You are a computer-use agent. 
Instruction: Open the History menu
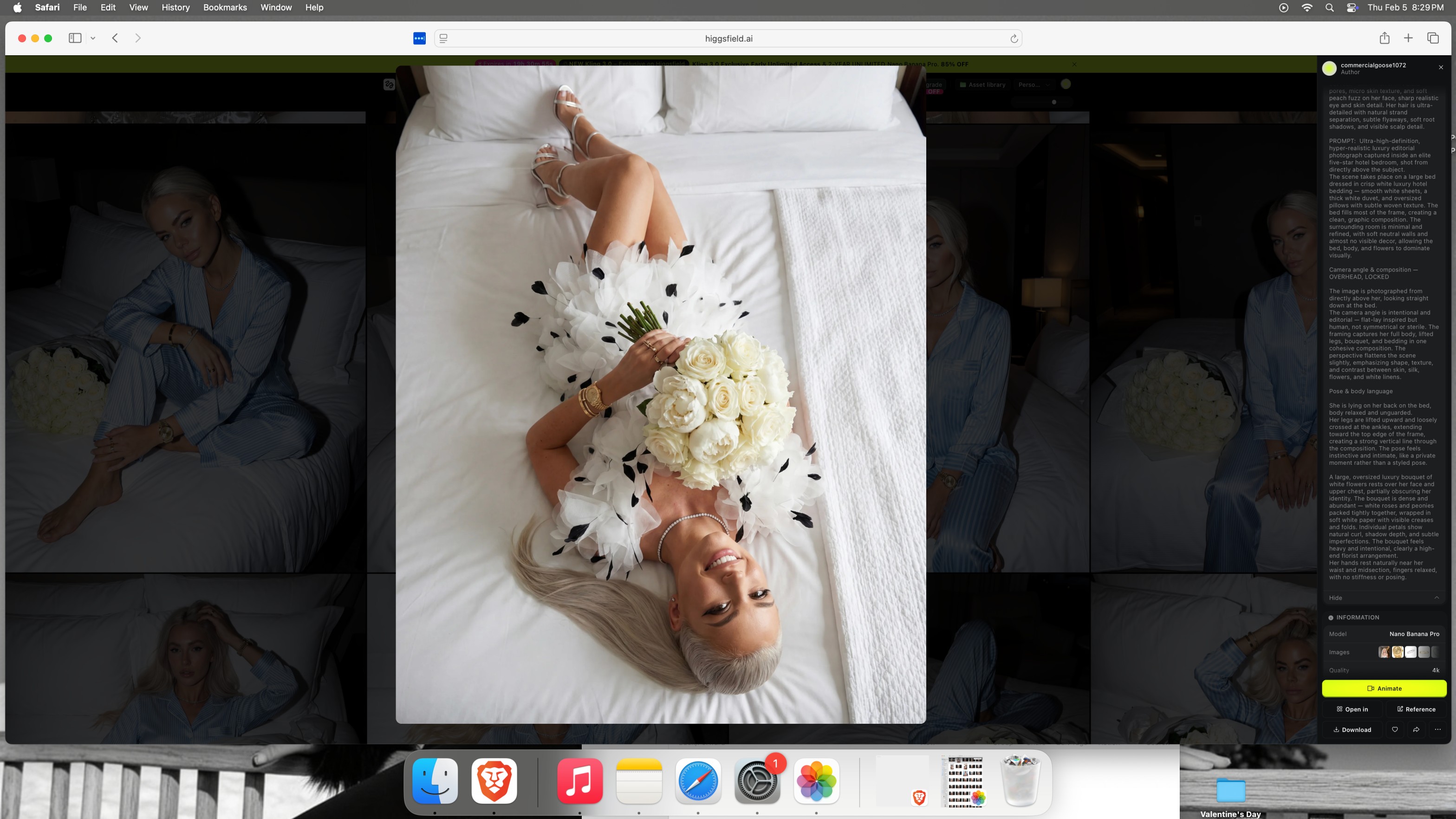175,7
